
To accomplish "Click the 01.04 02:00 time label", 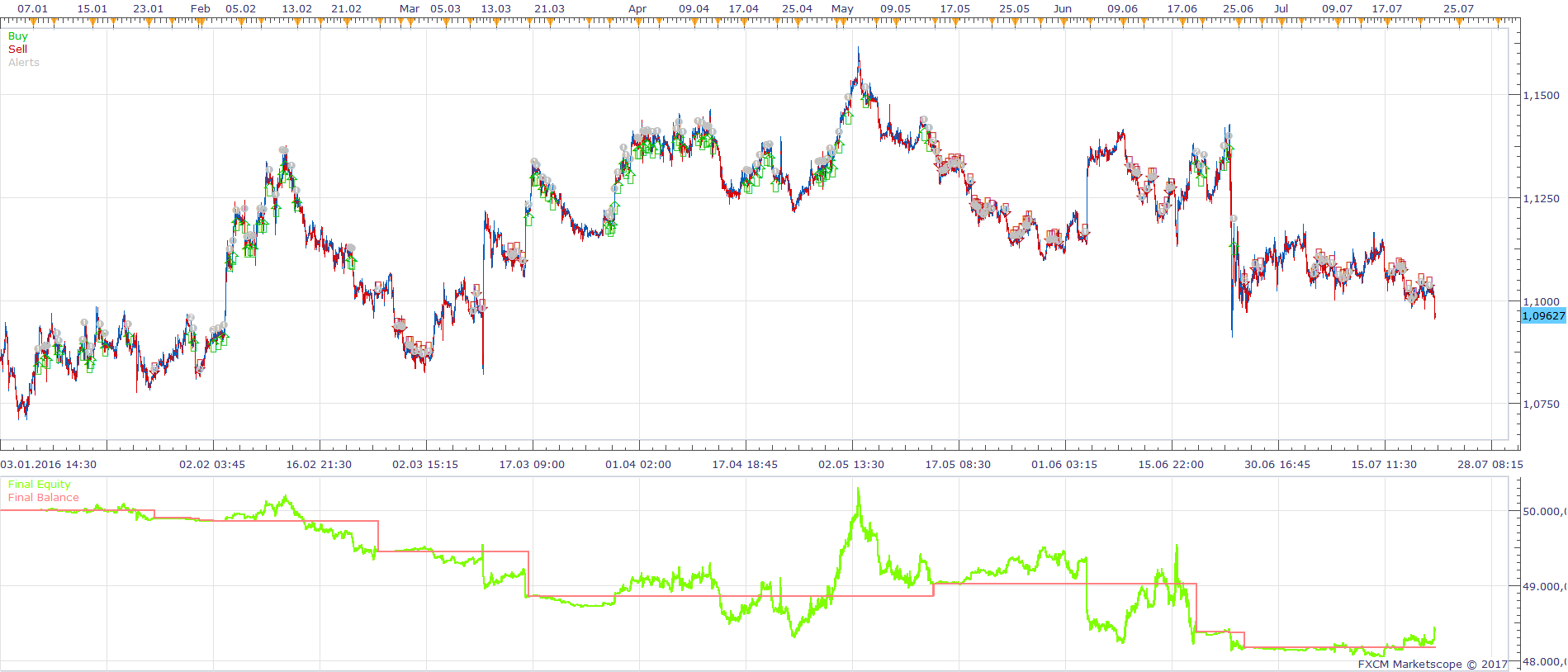I will pyautogui.click(x=638, y=465).
